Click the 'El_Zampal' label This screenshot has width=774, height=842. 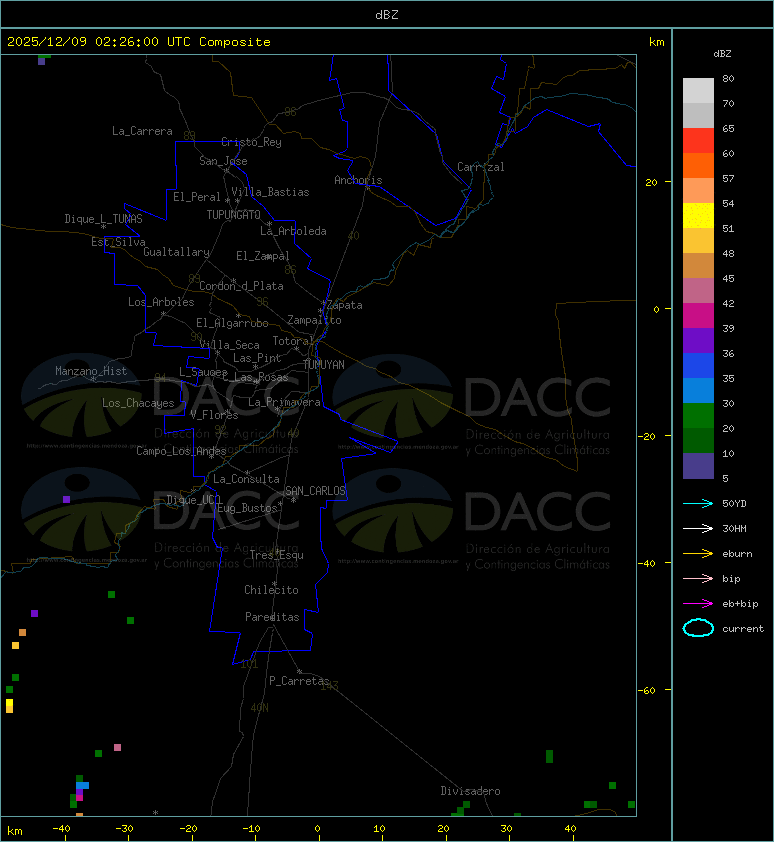pyautogui.click(x=263, y=256)
